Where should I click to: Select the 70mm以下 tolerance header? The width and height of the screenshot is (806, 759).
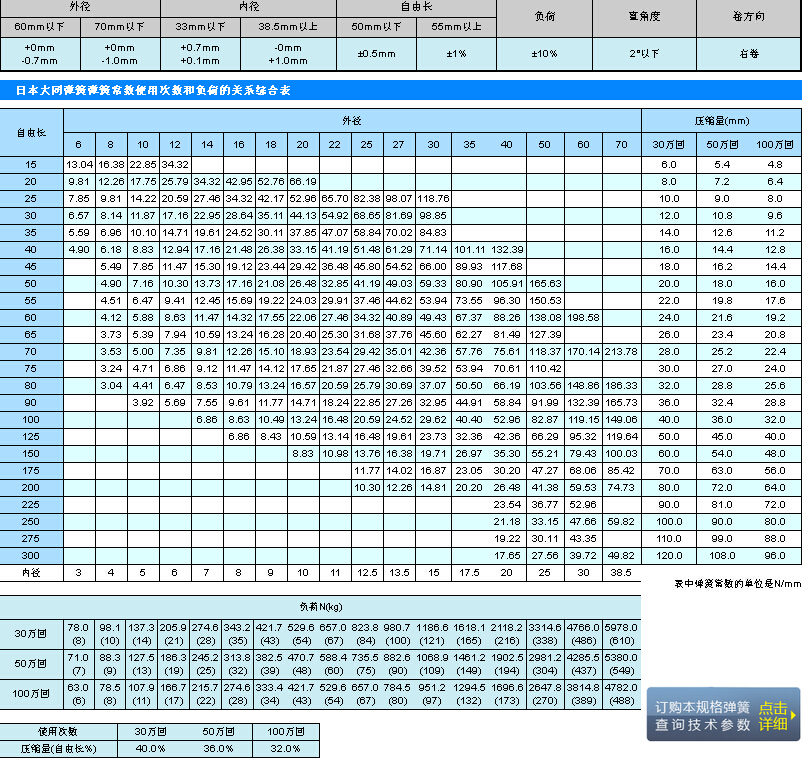point(120,27)
